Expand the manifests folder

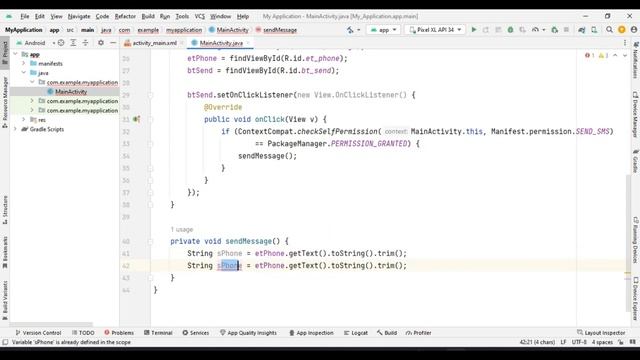[x=24, y=63]
